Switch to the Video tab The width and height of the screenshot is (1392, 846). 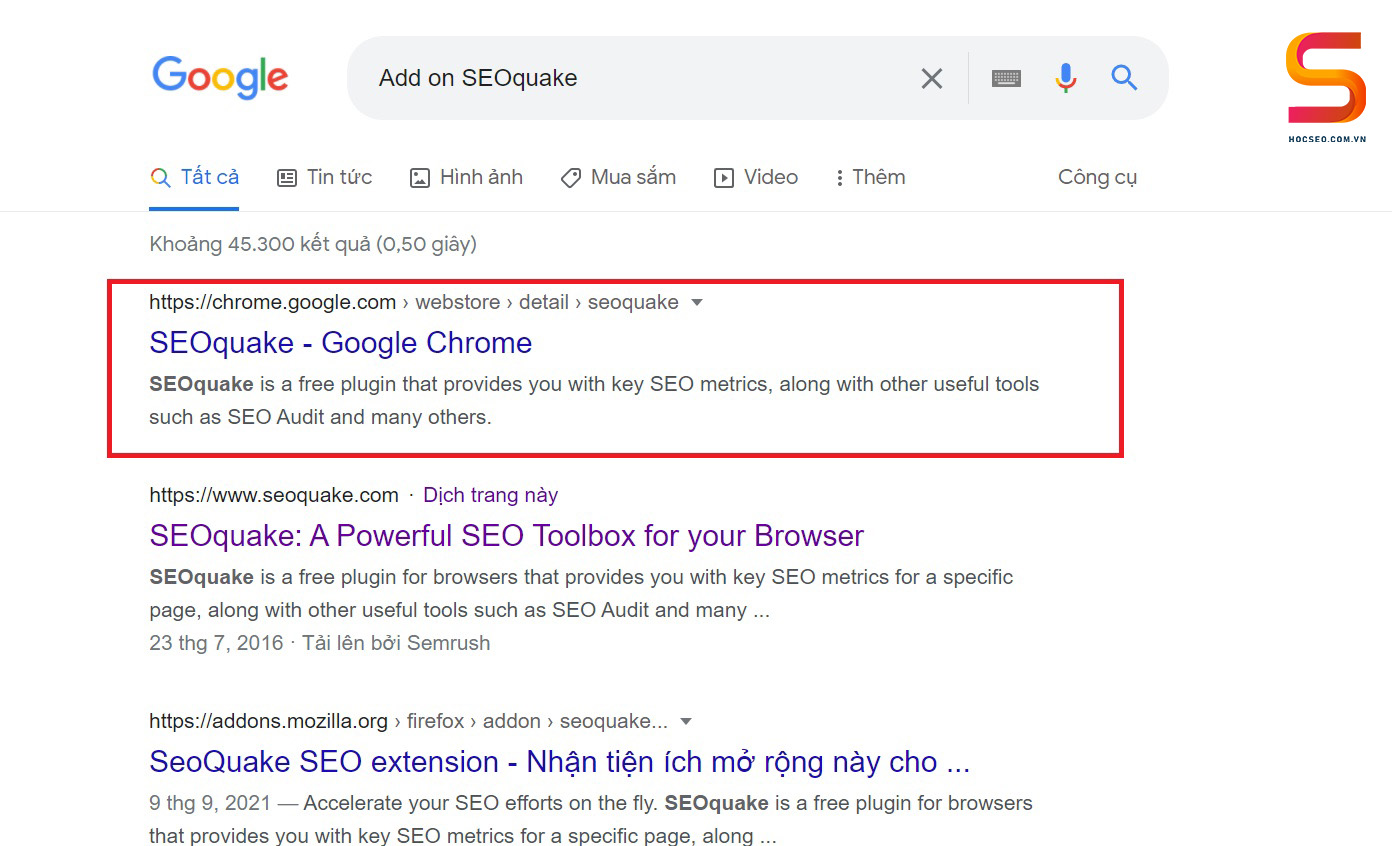(x=755, y=177)
